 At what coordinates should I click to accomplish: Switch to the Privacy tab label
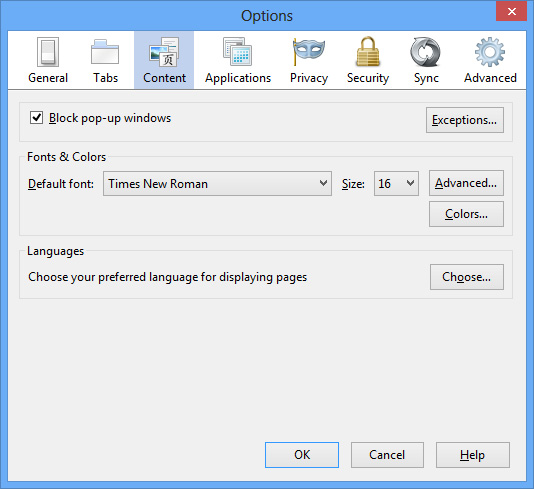(x=309, y=78)
